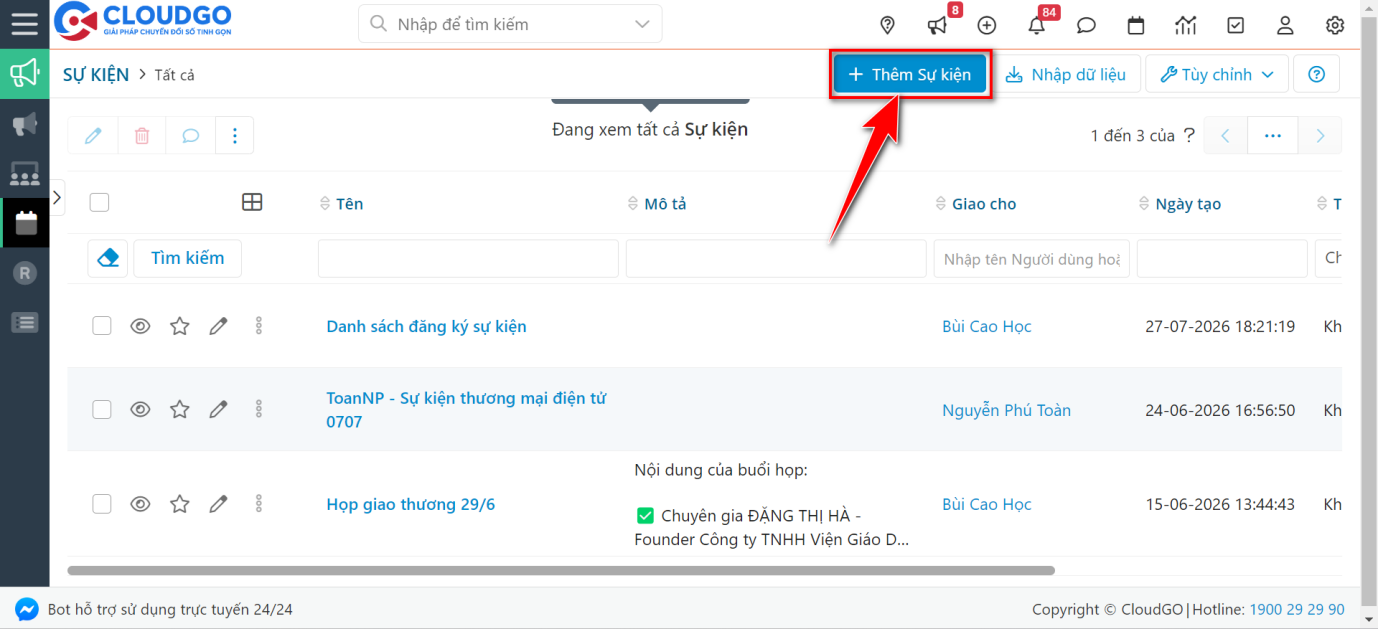Check the select-all checkbox in table header
1378x629 pixels.
click(99, 202)
